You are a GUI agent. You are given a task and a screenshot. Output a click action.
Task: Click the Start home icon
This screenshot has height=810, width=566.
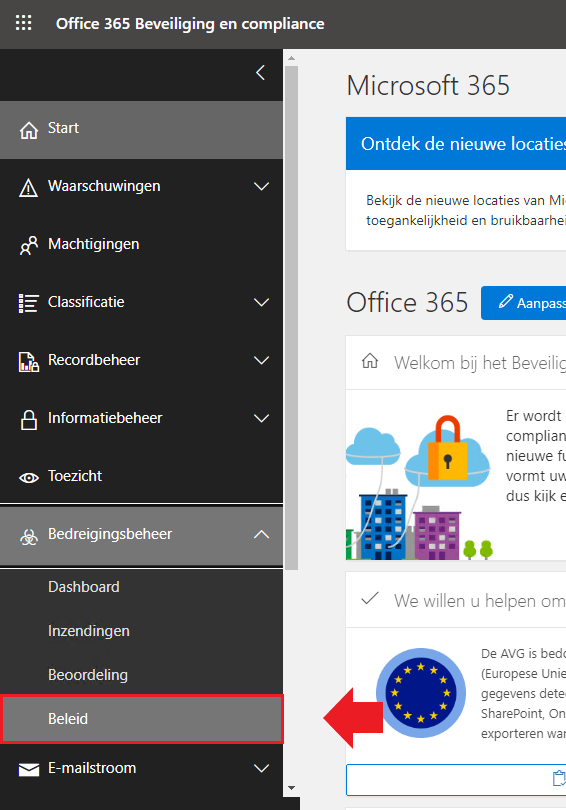tap(29, 130)
